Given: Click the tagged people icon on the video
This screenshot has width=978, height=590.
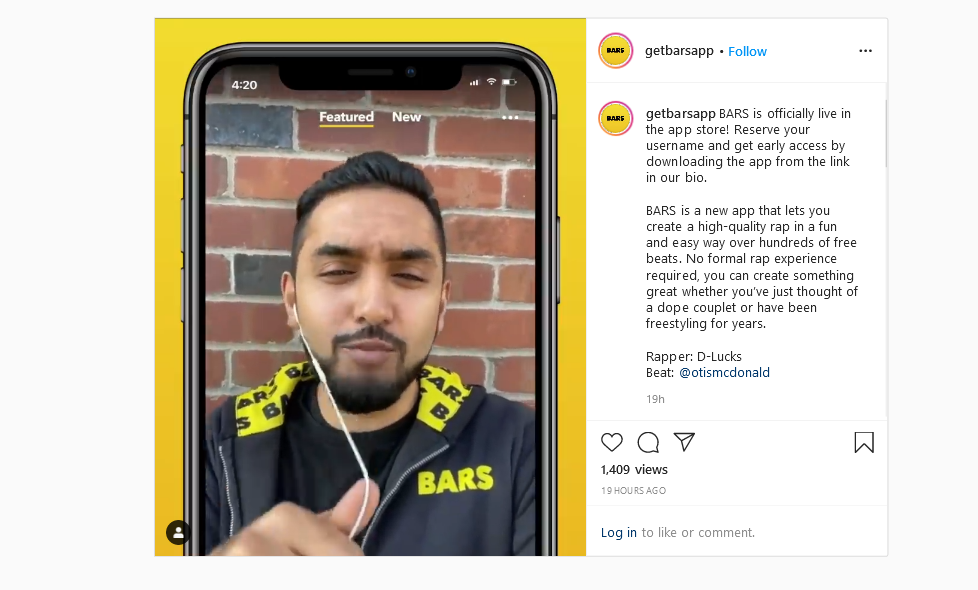Looking at the screenshot, I should (178, 533).
